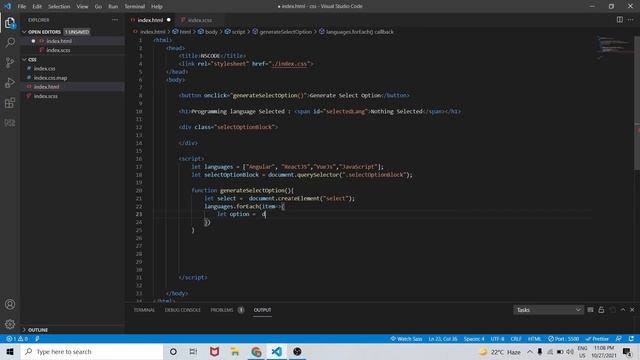This screenshot has width=640, height=360.
Task: Click the unsaved dot on the index.html tab
Action: (x=169, y=20)
